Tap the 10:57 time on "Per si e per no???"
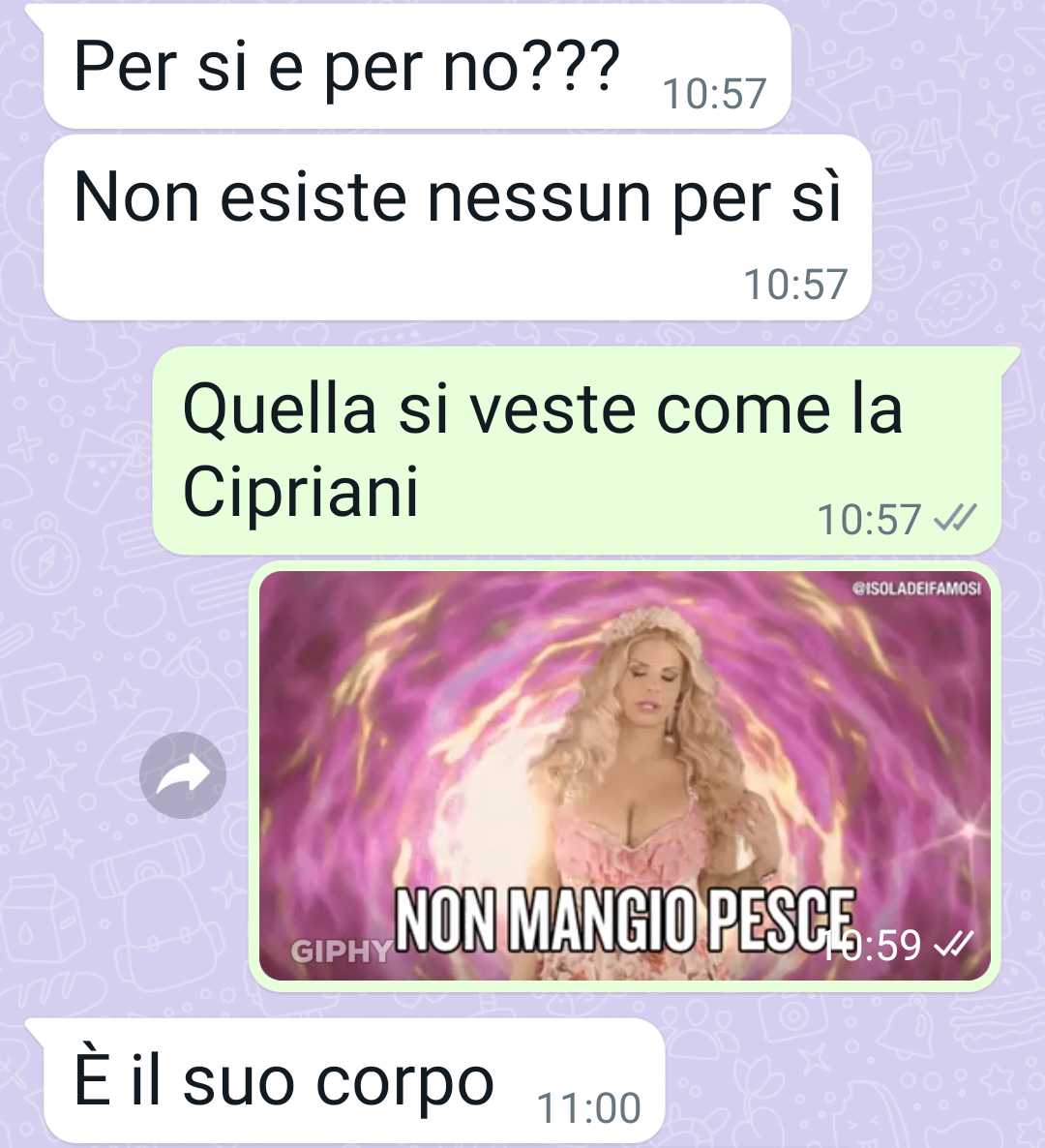The image size is (1045, 1148). pyautogui.click(x=714, y=95)
